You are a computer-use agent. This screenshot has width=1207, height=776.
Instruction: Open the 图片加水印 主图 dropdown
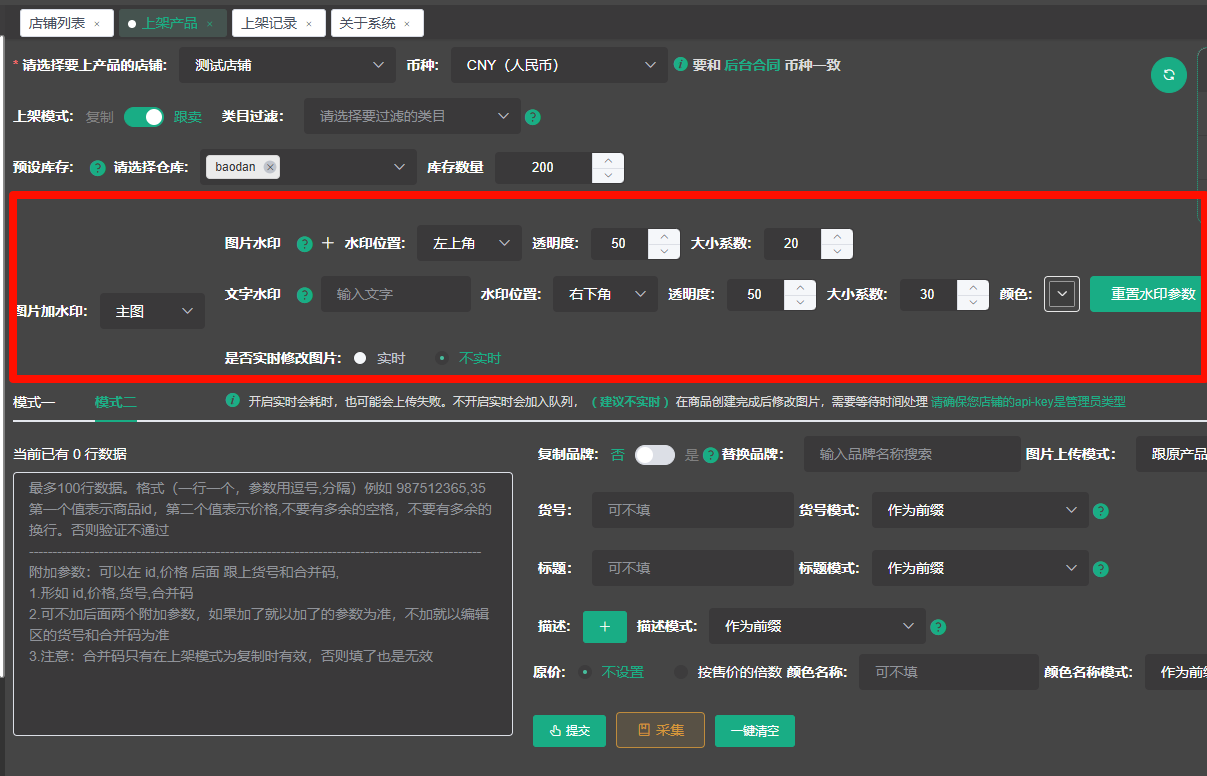152,312
